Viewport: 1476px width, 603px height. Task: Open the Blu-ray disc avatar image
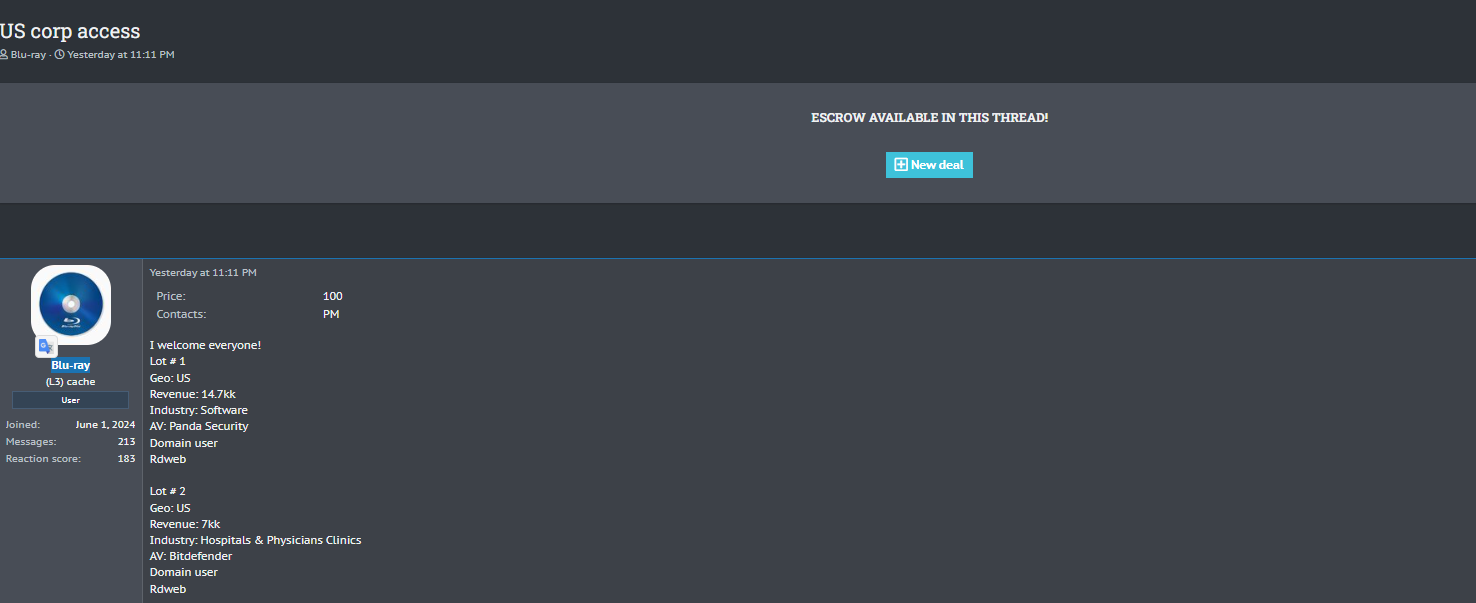click(x=71, y=304)
